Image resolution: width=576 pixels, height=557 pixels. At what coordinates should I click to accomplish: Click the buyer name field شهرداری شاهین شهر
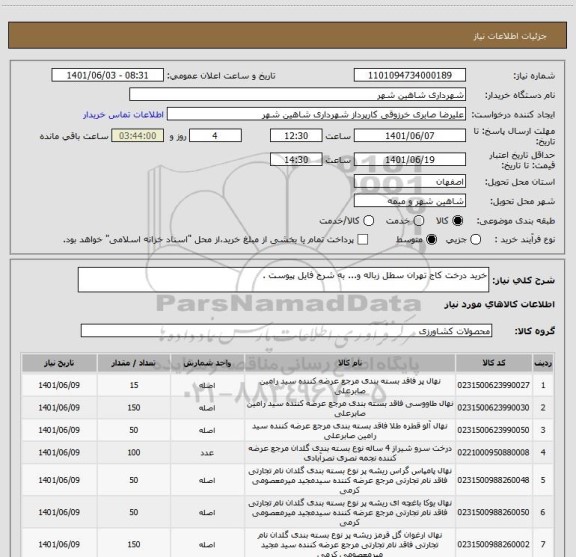pos(298,95)
